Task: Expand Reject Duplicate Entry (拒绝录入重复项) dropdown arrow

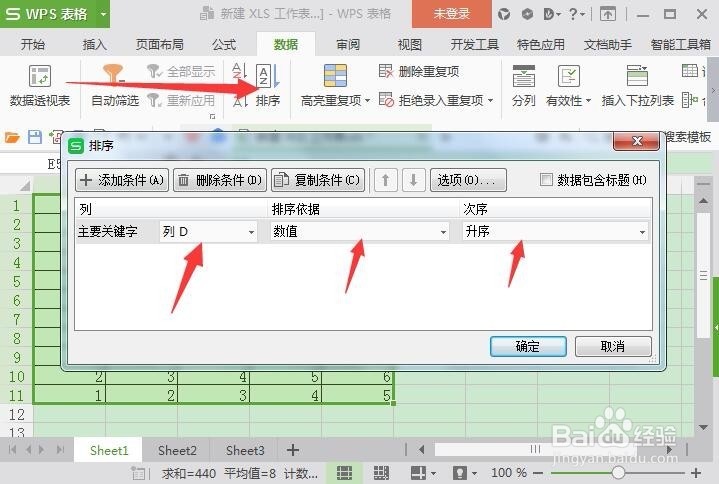Action: (490, 101)
